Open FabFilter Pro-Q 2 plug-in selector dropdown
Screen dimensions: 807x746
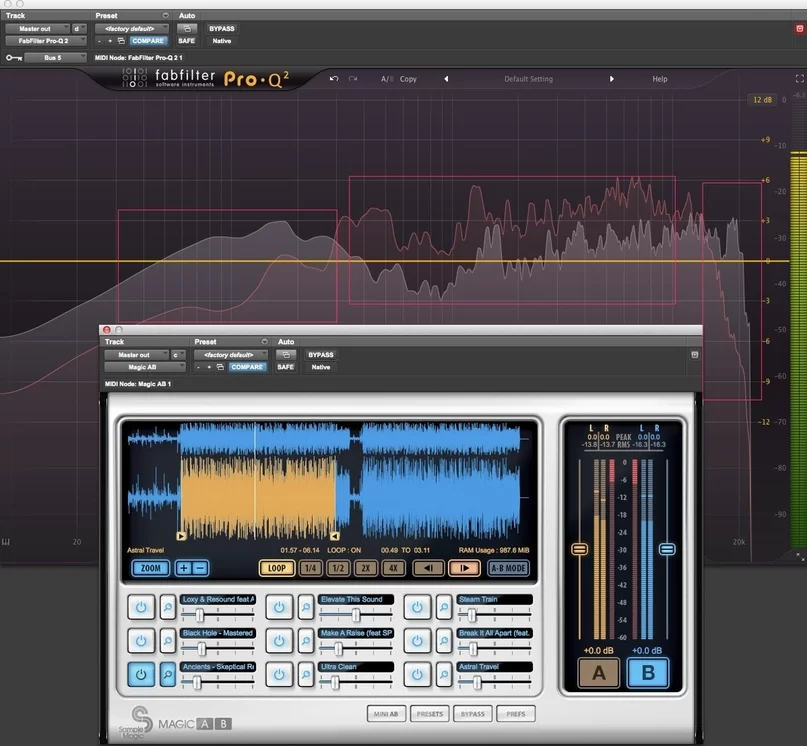[x=45, y=41]
